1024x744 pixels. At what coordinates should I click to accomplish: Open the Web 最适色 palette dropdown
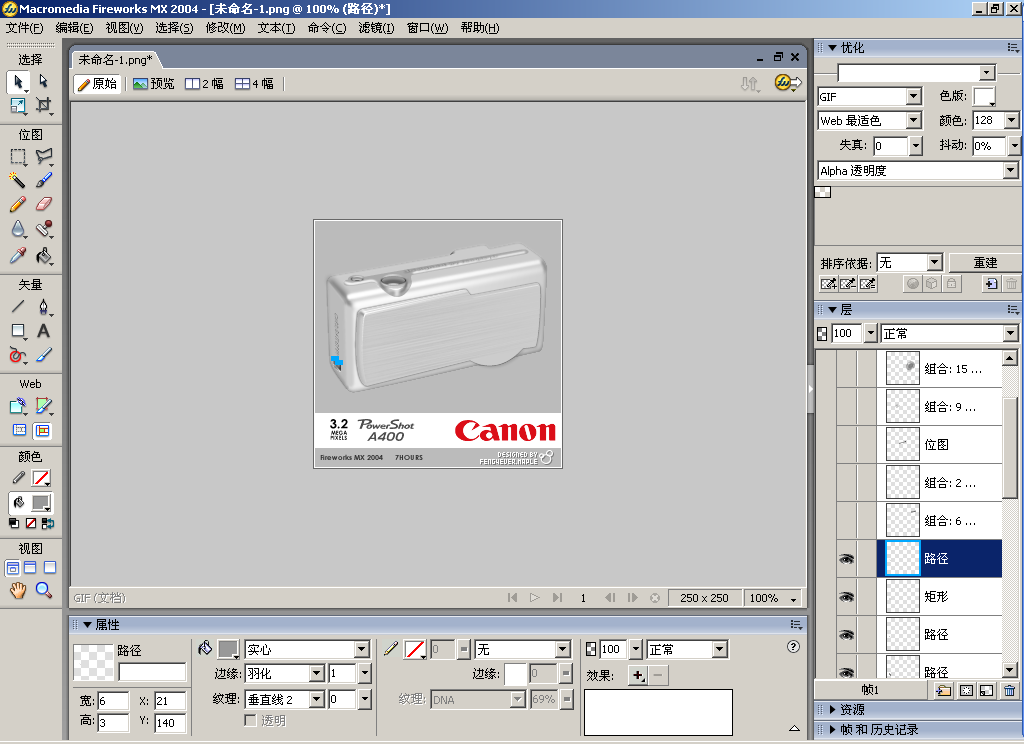coord(914,121)
